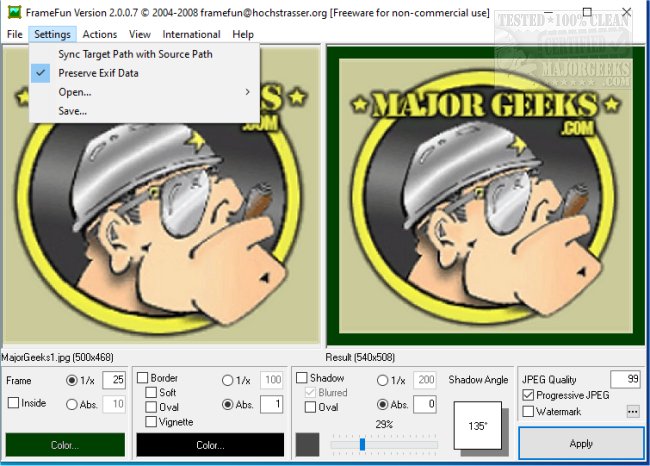
Task: Click the gray shadow color swatch
Action: tap(308, 444)
